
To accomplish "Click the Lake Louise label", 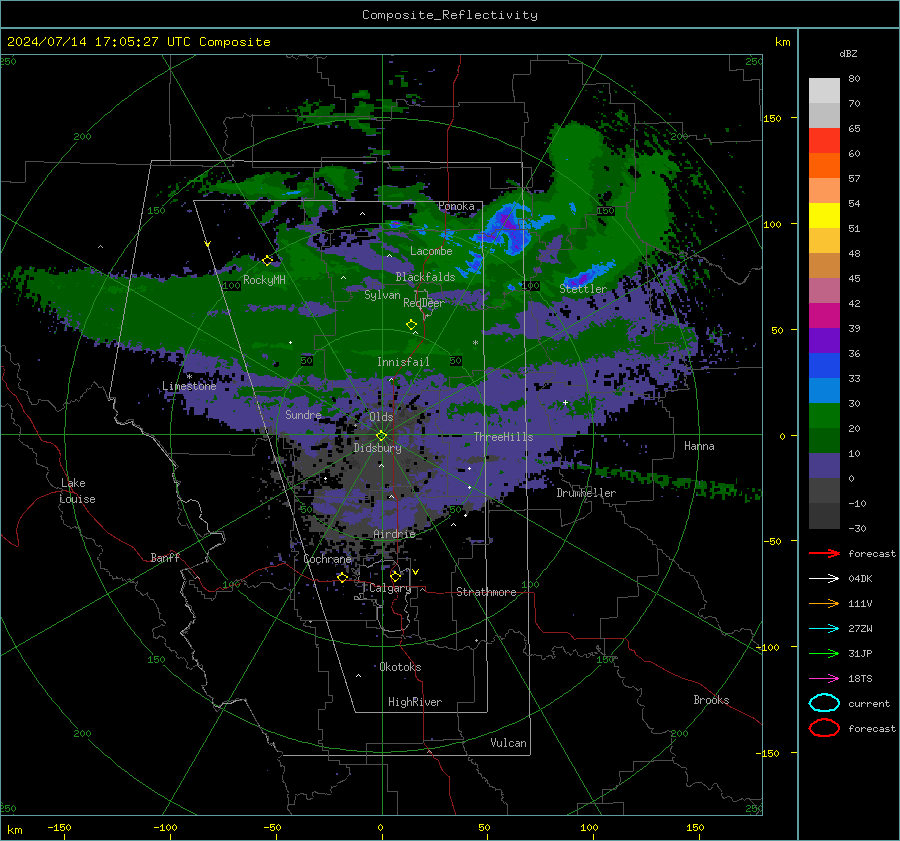I will click(77, 491).
